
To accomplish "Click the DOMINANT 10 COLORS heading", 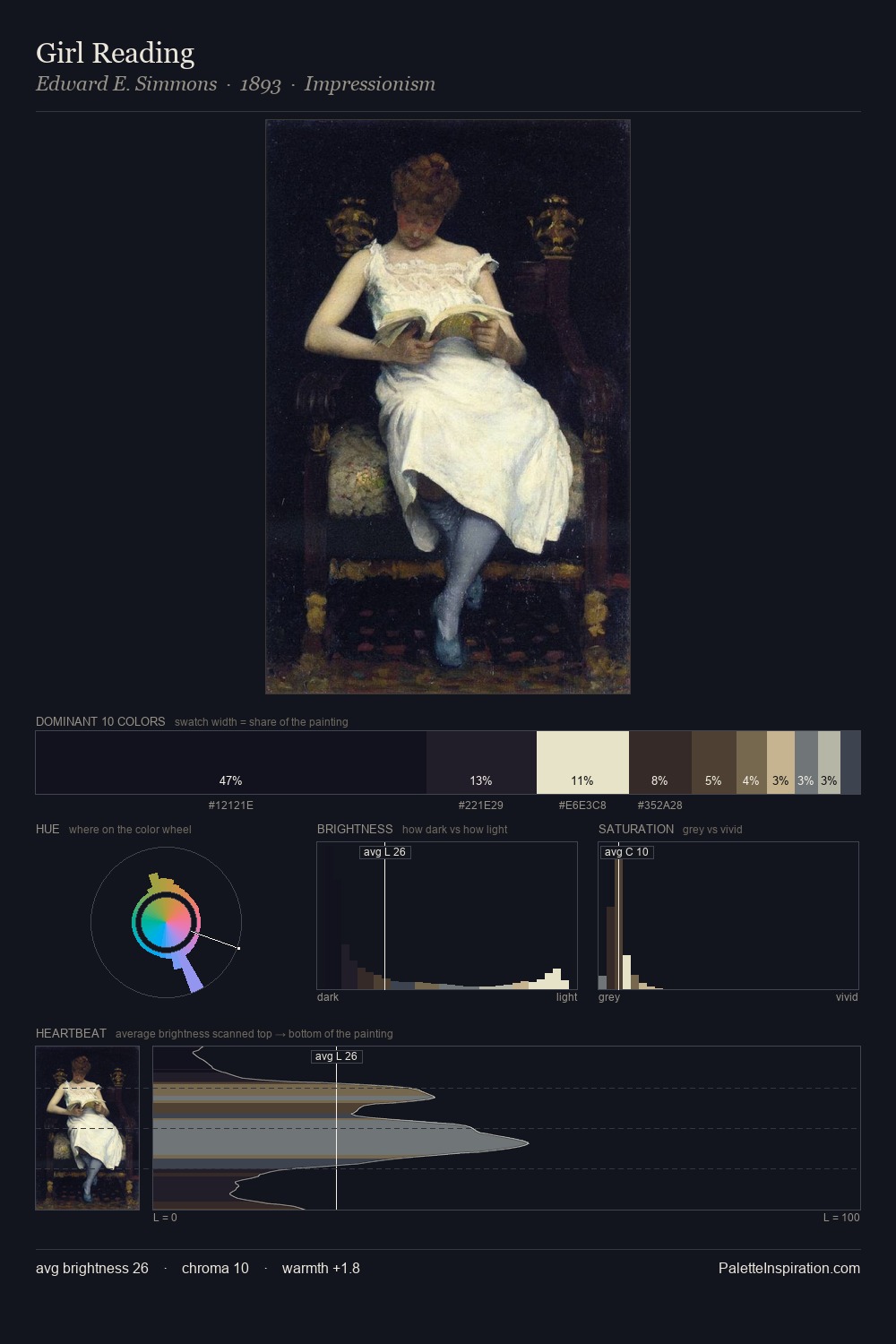I will coord(100,721).
